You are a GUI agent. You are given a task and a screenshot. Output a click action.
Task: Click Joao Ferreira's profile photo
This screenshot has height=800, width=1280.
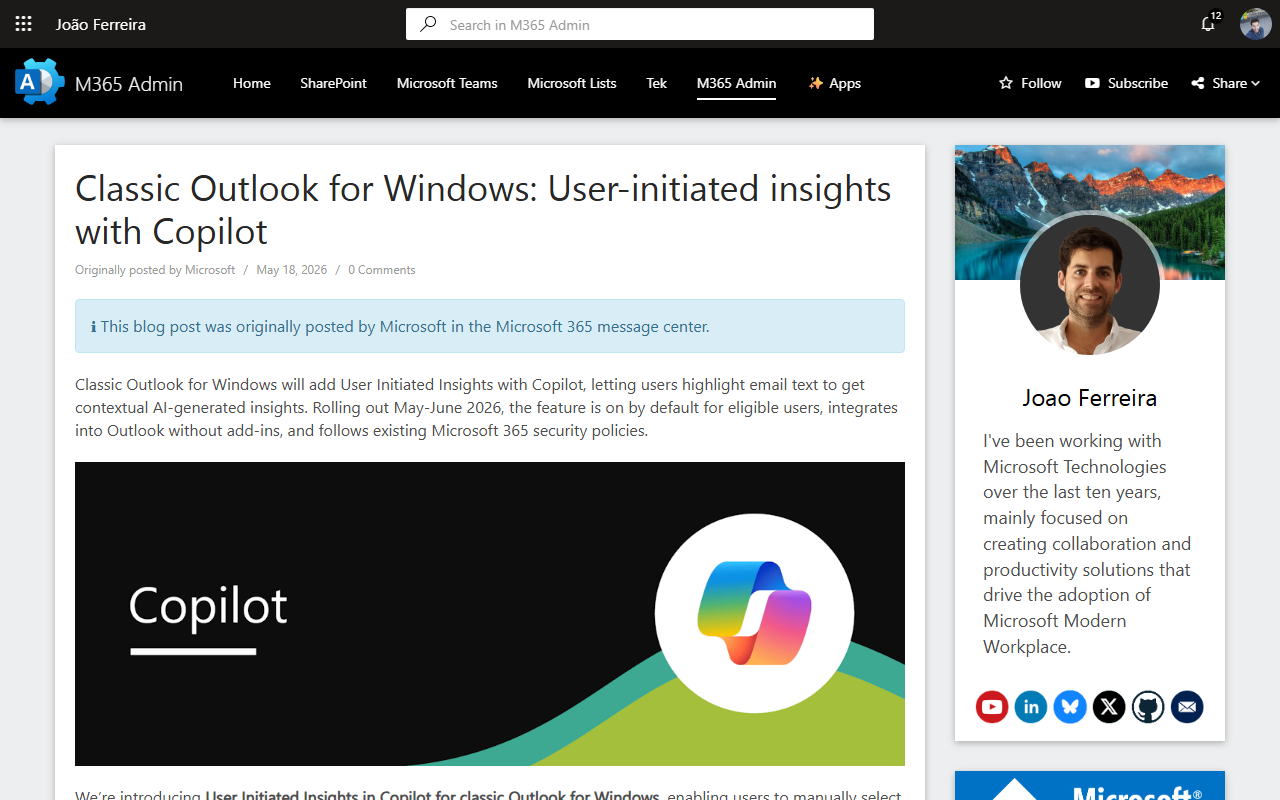click(x=1090, y=285)
